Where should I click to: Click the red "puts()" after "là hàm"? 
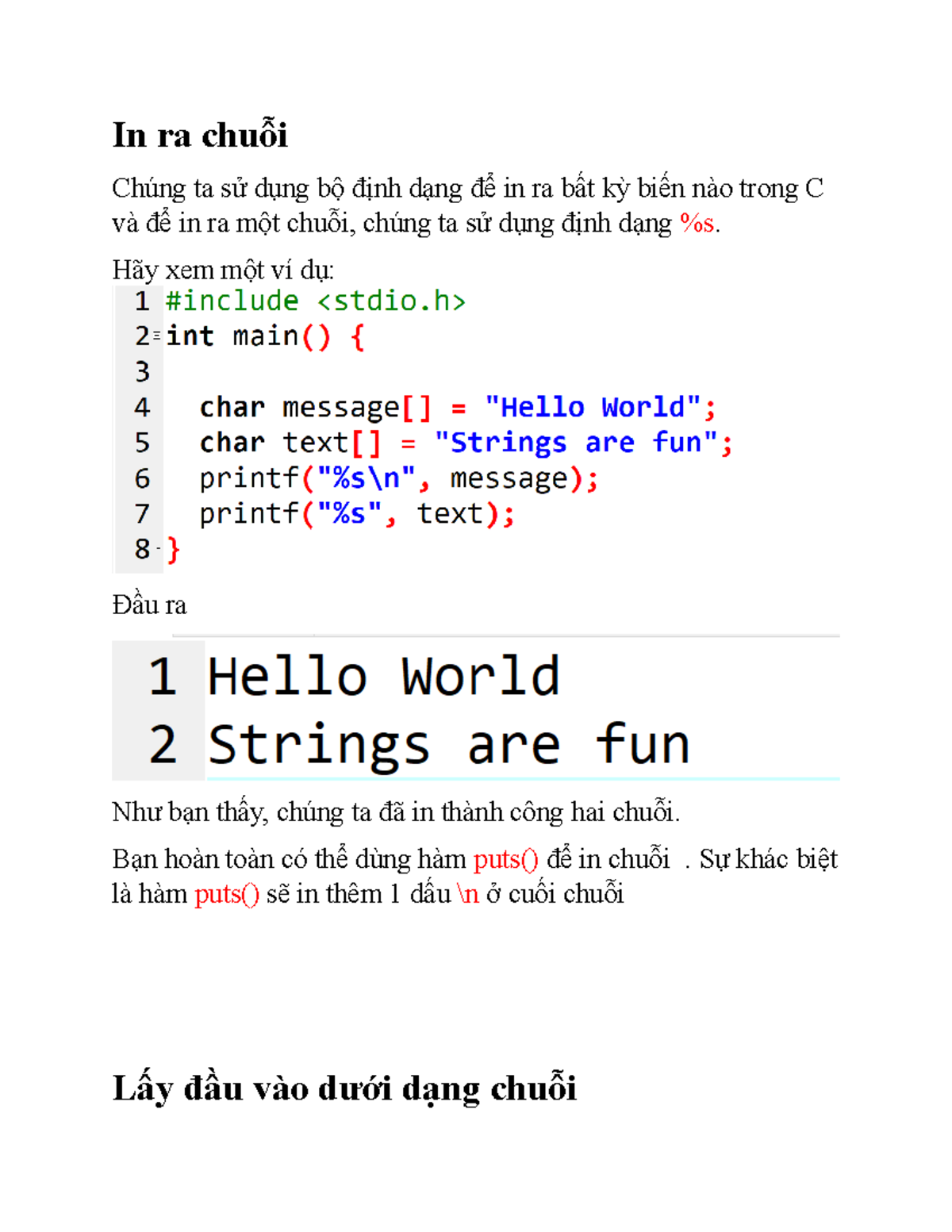tap(226, 894)
